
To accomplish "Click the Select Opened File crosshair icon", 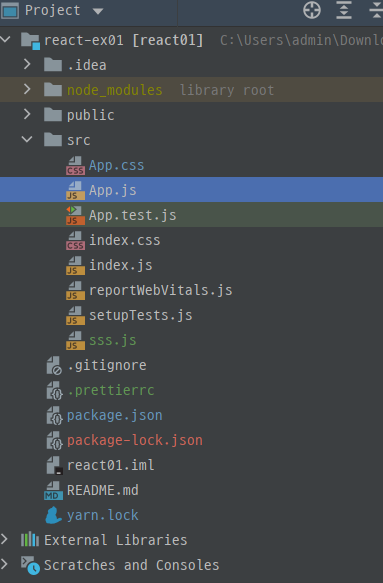I will click(x=312, y=10).
